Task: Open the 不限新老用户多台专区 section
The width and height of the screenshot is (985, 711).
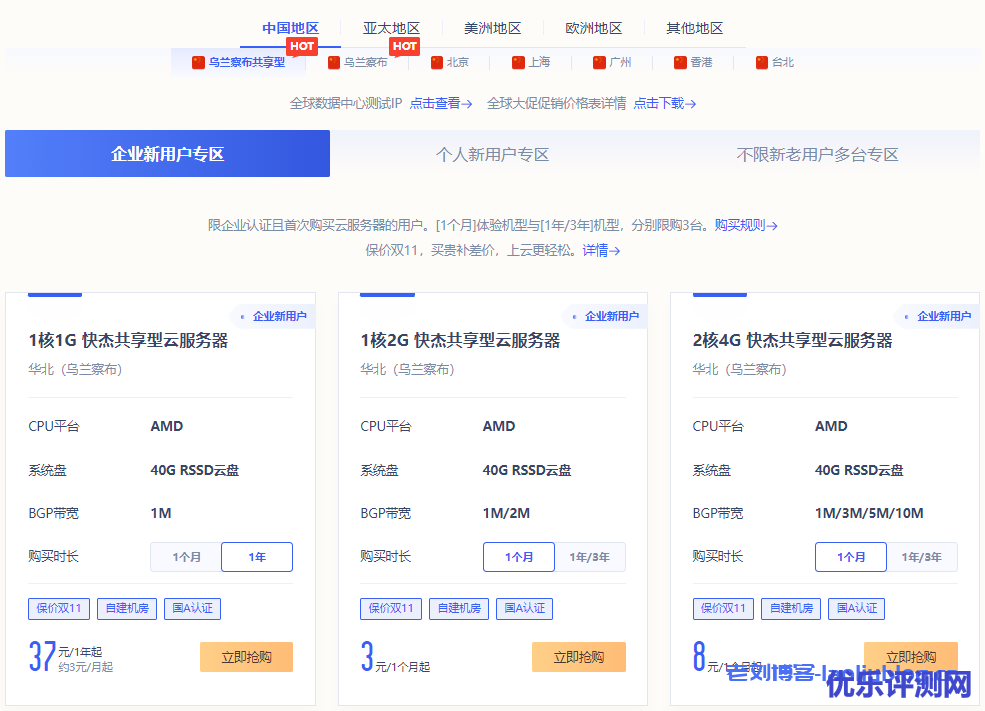Action: pyautogui.click(x=817, y=154)
